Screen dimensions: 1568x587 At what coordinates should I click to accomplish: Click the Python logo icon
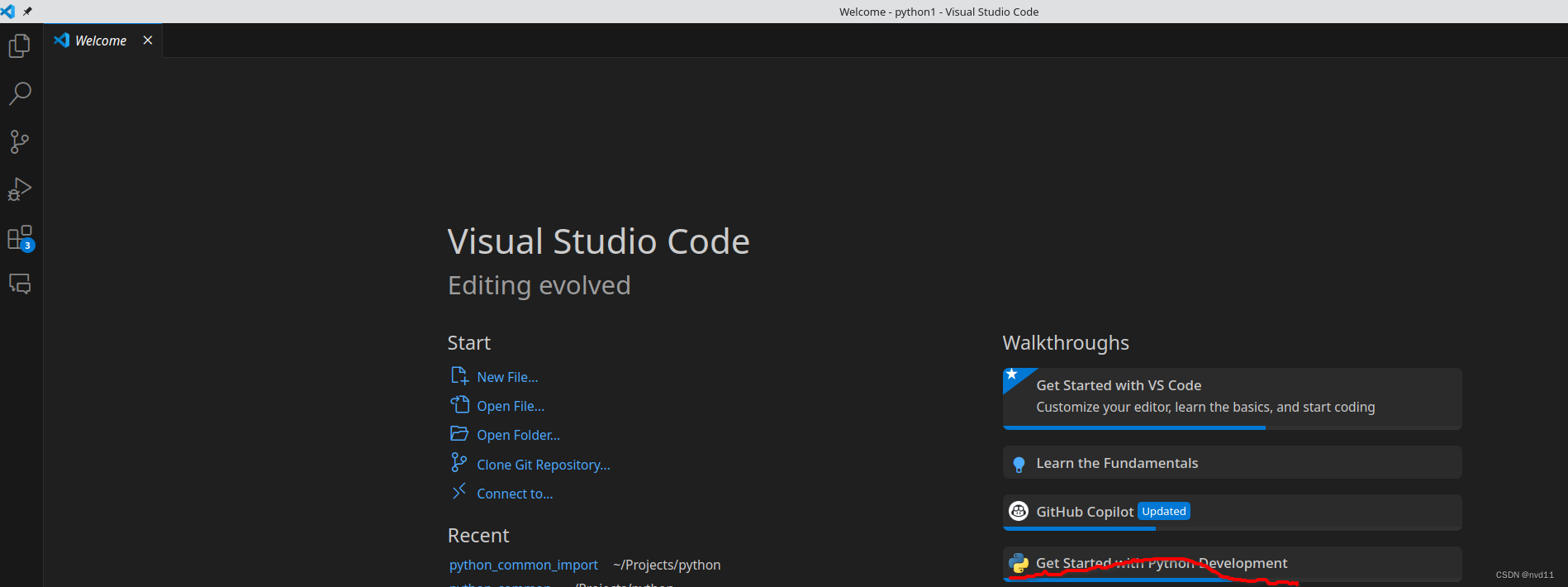1019,563
